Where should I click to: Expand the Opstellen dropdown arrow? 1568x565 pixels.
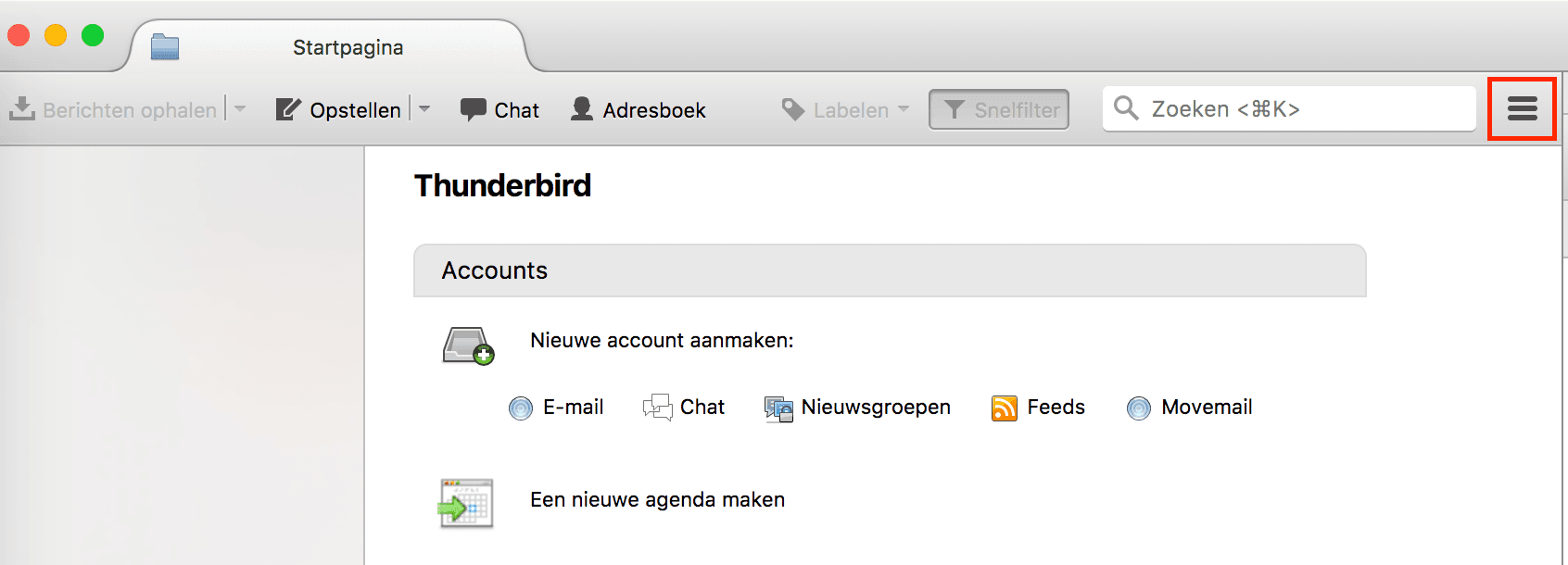(x=424, y=109)
